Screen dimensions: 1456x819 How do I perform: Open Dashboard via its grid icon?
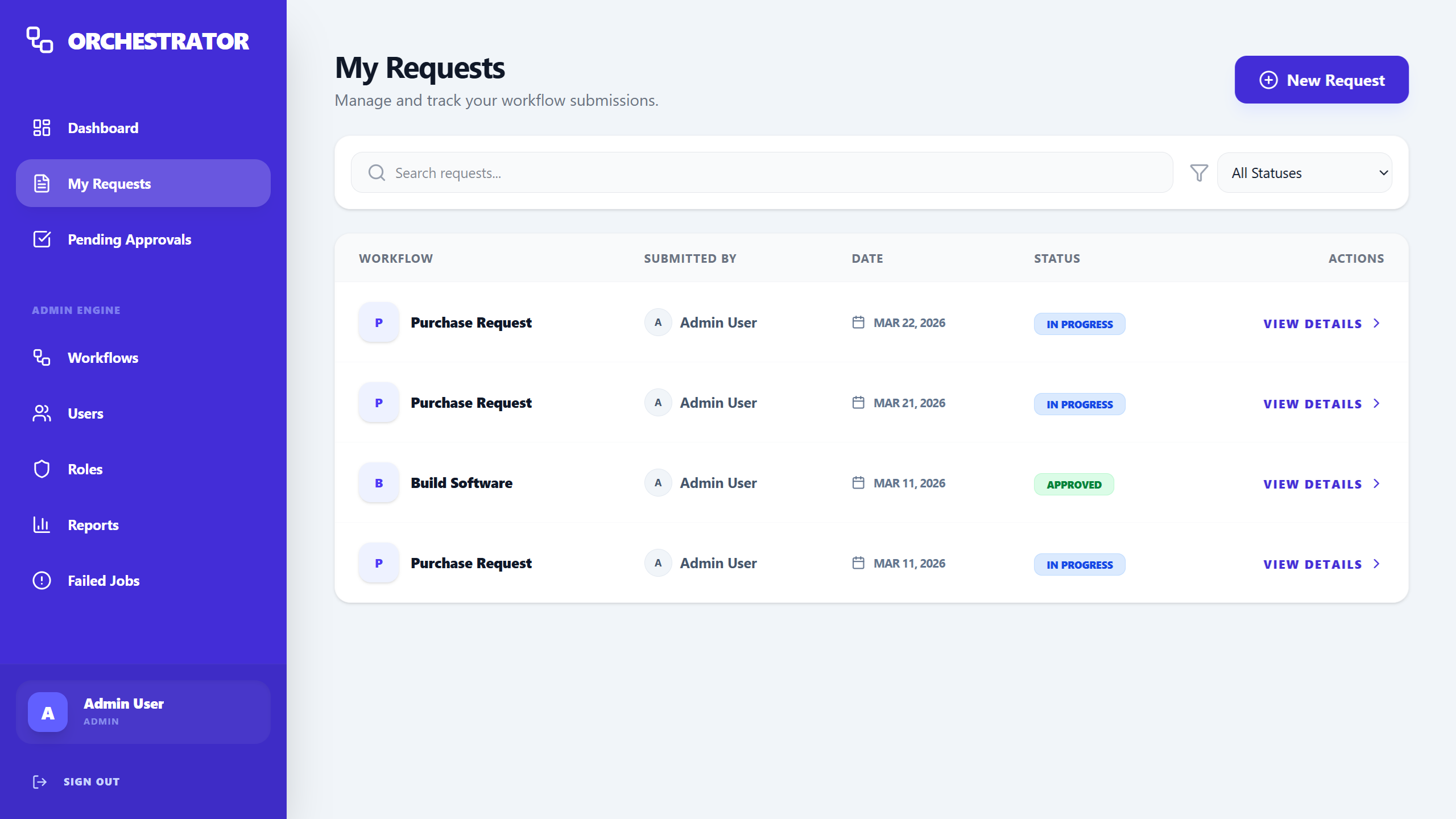[42, 128]
